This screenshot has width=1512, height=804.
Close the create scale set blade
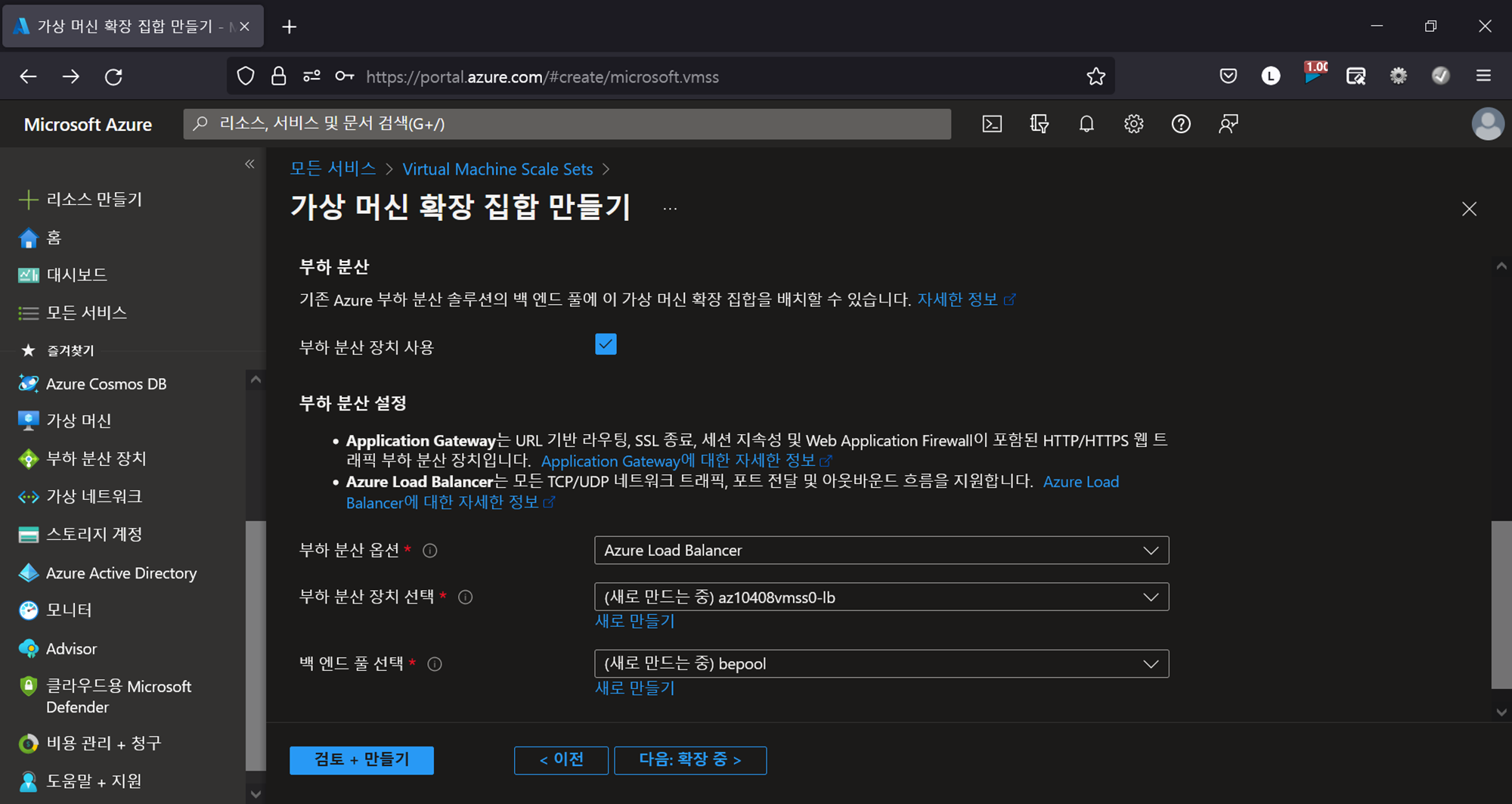(x=1469, y=209)
